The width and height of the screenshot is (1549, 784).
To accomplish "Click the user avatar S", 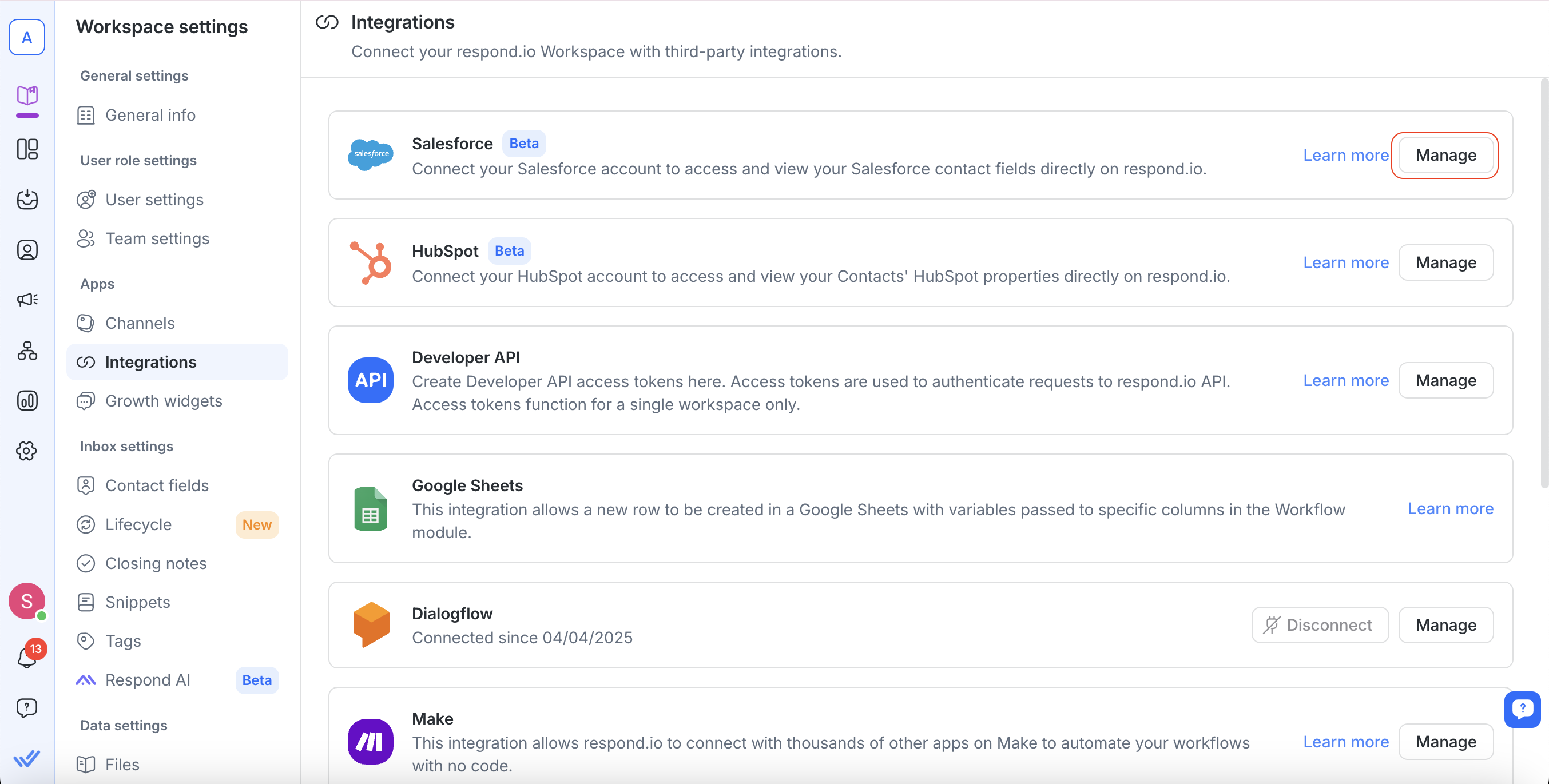I will coord(26,600).
